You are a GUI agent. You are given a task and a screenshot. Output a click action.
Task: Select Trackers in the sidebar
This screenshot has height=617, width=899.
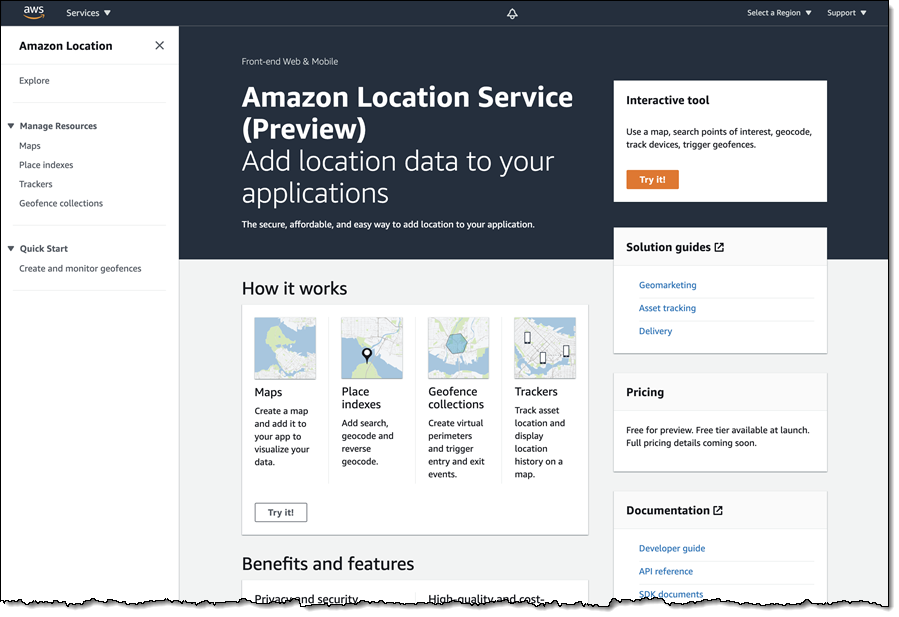(x=36, y=184)
